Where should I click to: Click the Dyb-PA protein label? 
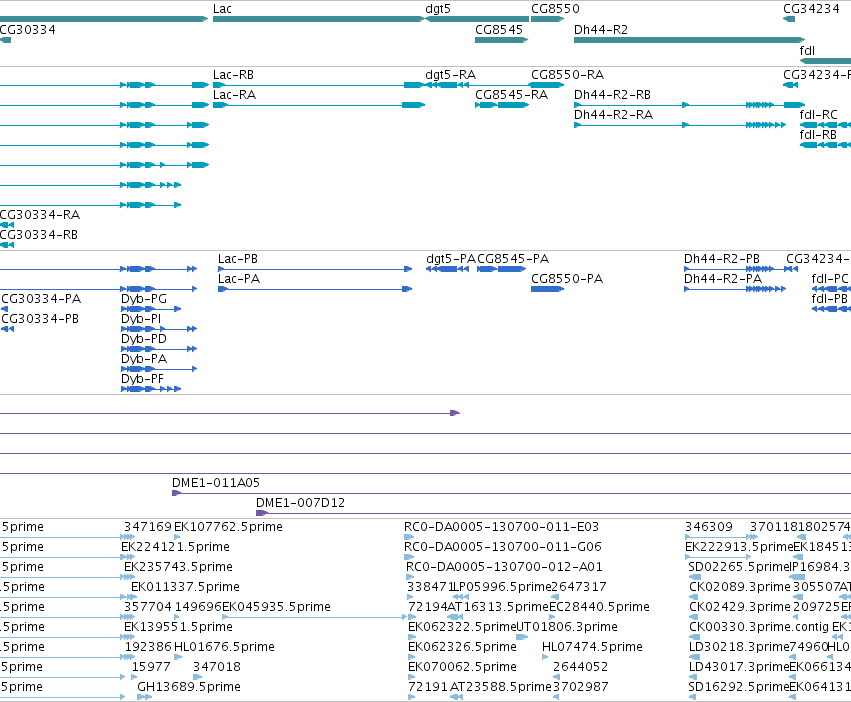coord(144,359)
